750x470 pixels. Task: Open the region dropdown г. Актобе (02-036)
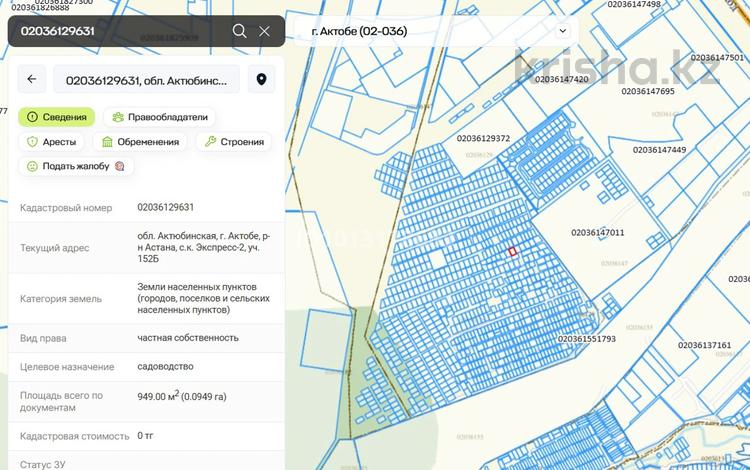(x=435, y=31)
